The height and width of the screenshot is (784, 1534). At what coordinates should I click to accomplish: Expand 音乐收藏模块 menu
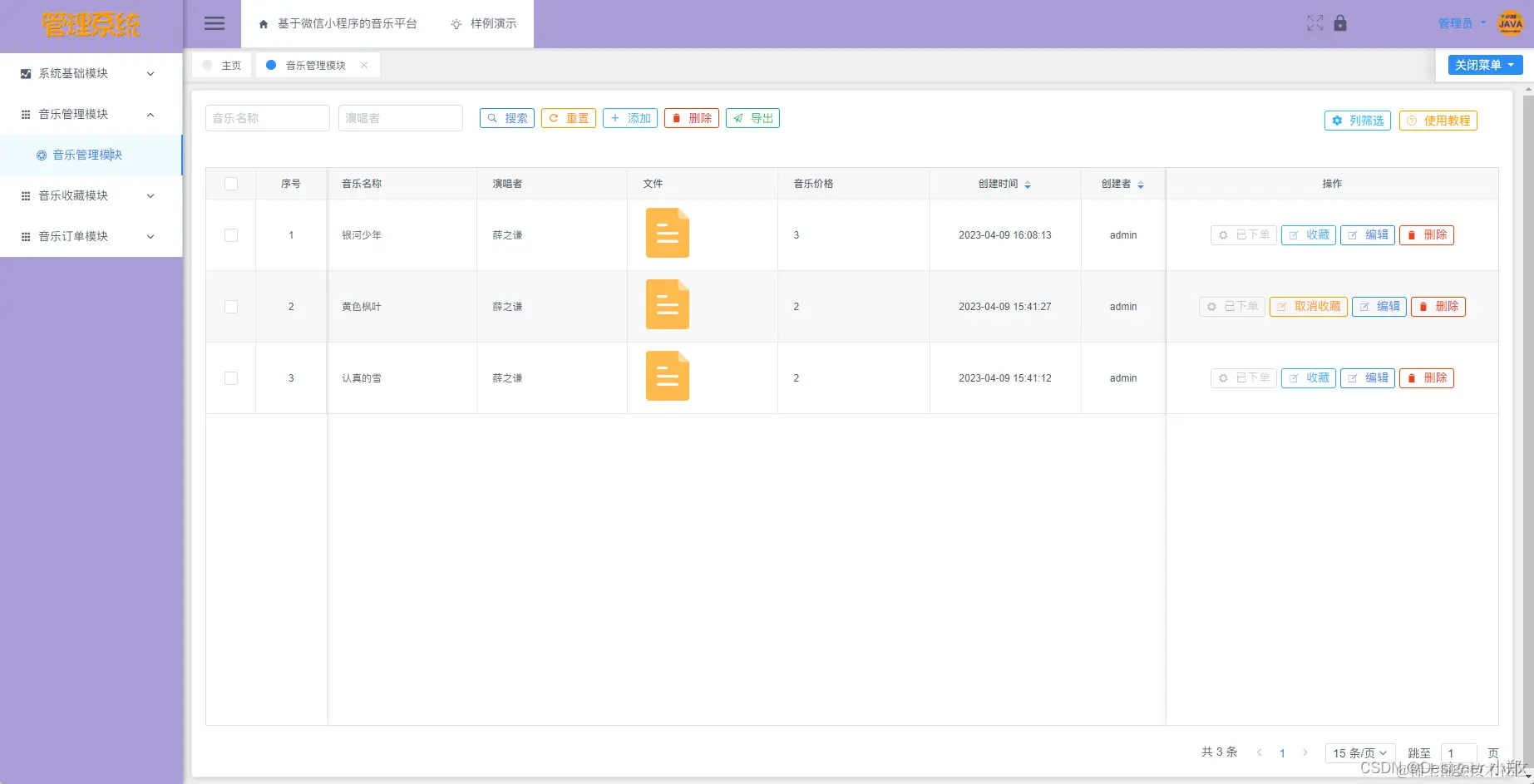[91, 195]
